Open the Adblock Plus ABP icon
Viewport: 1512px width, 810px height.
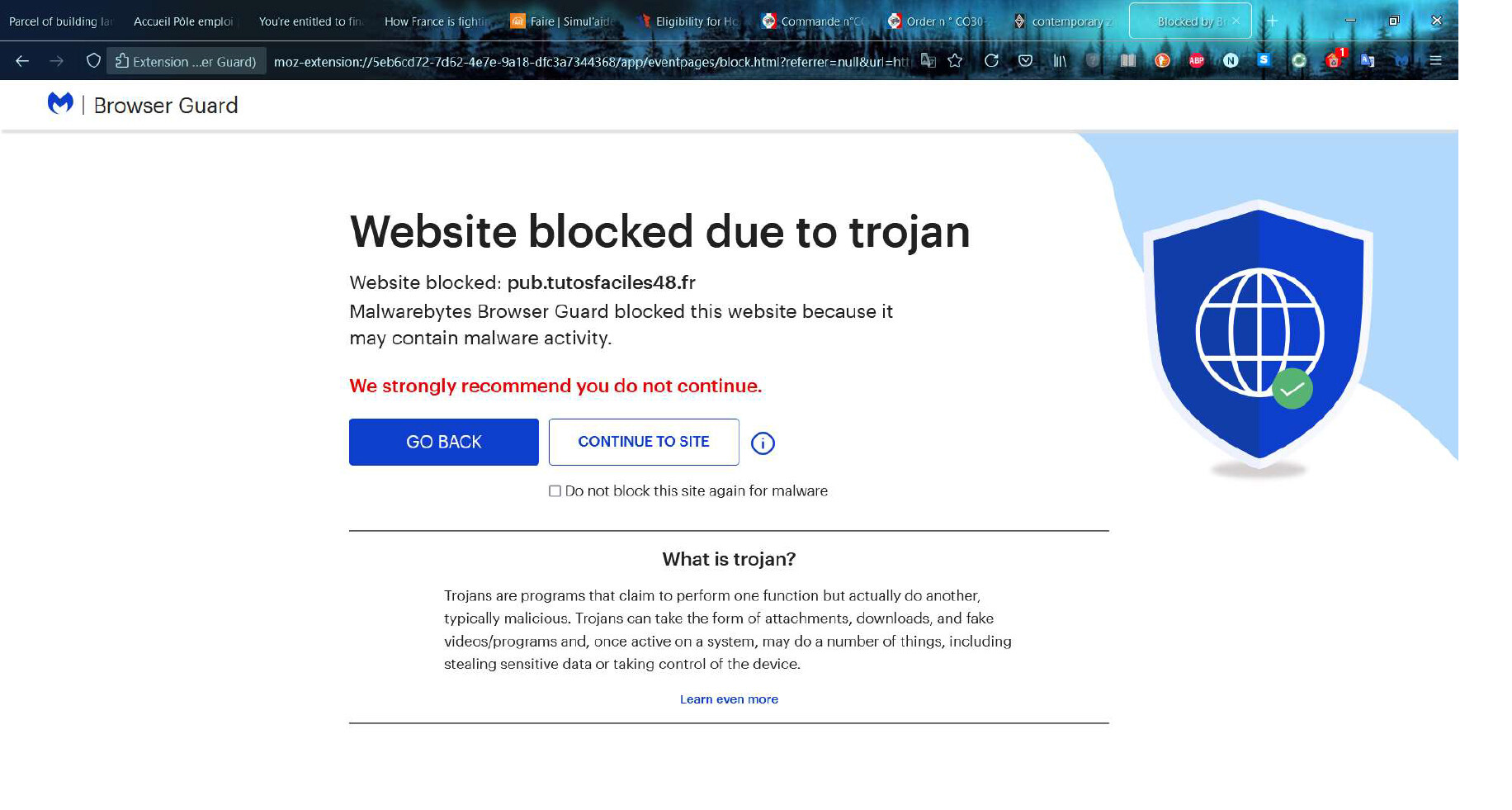coord(1196,60)
